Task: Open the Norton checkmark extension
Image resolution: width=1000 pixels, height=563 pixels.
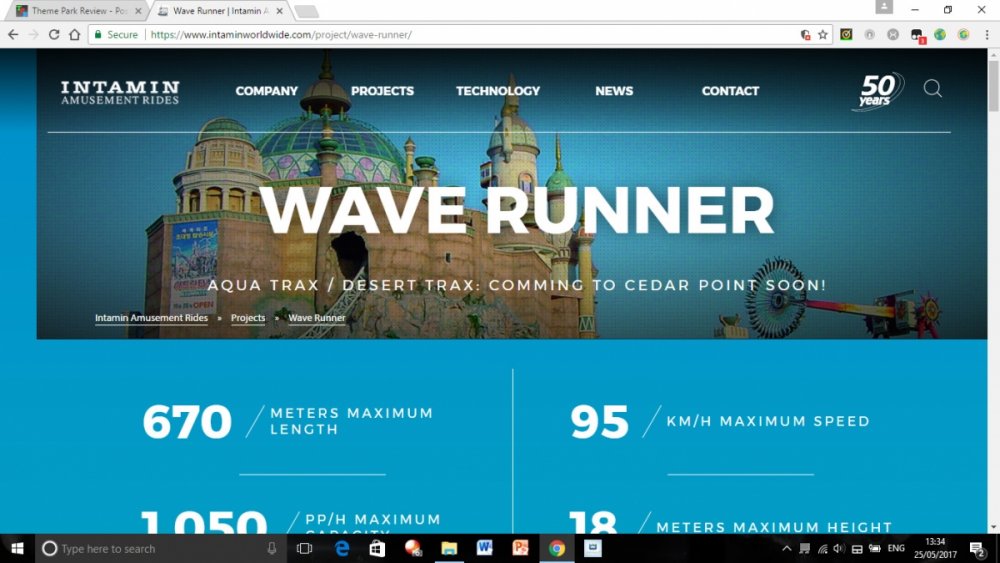Action: [846, 34]
